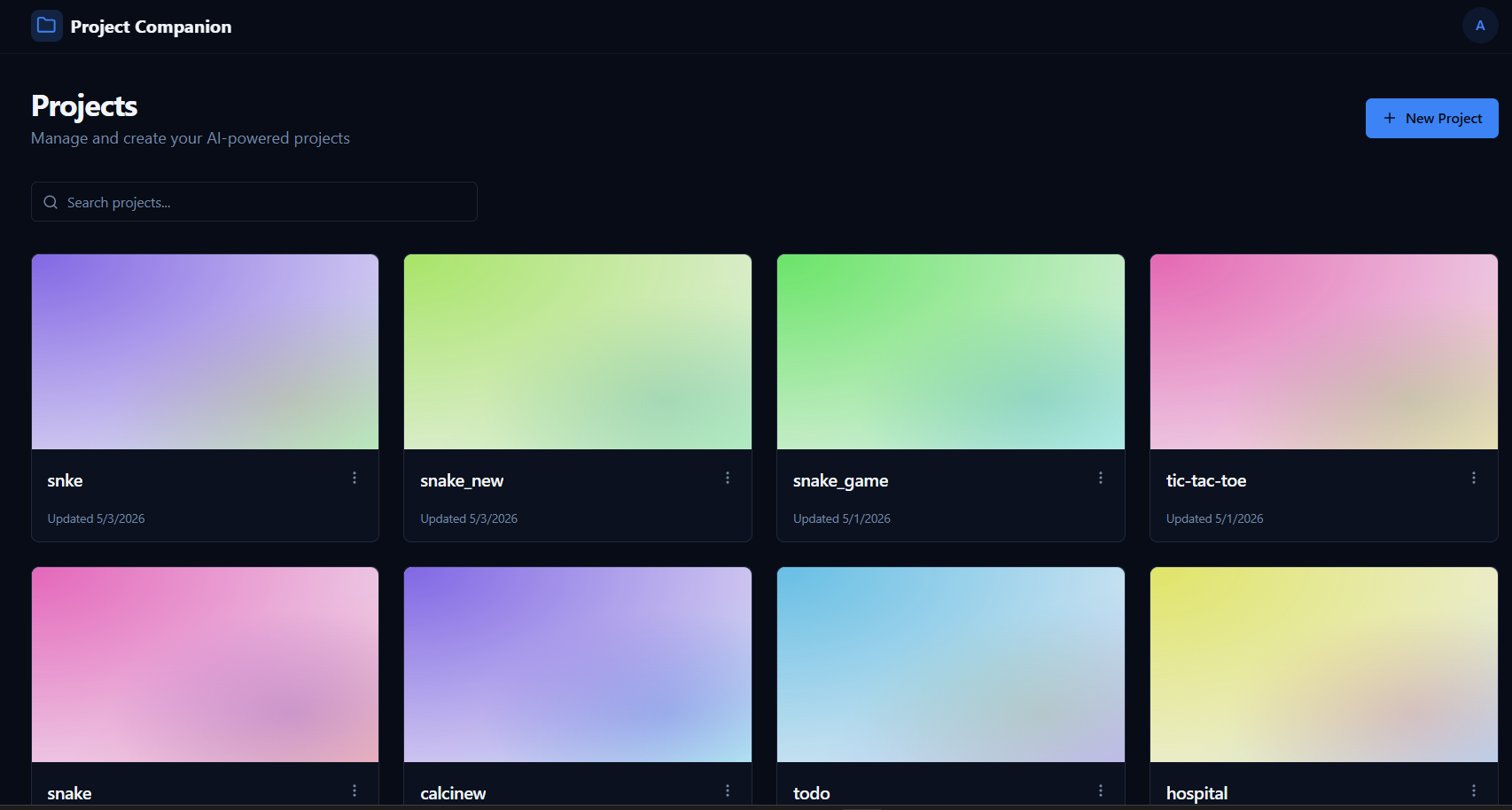
Task: Click the magnifier icon in search box
Action: pos(51,202)
